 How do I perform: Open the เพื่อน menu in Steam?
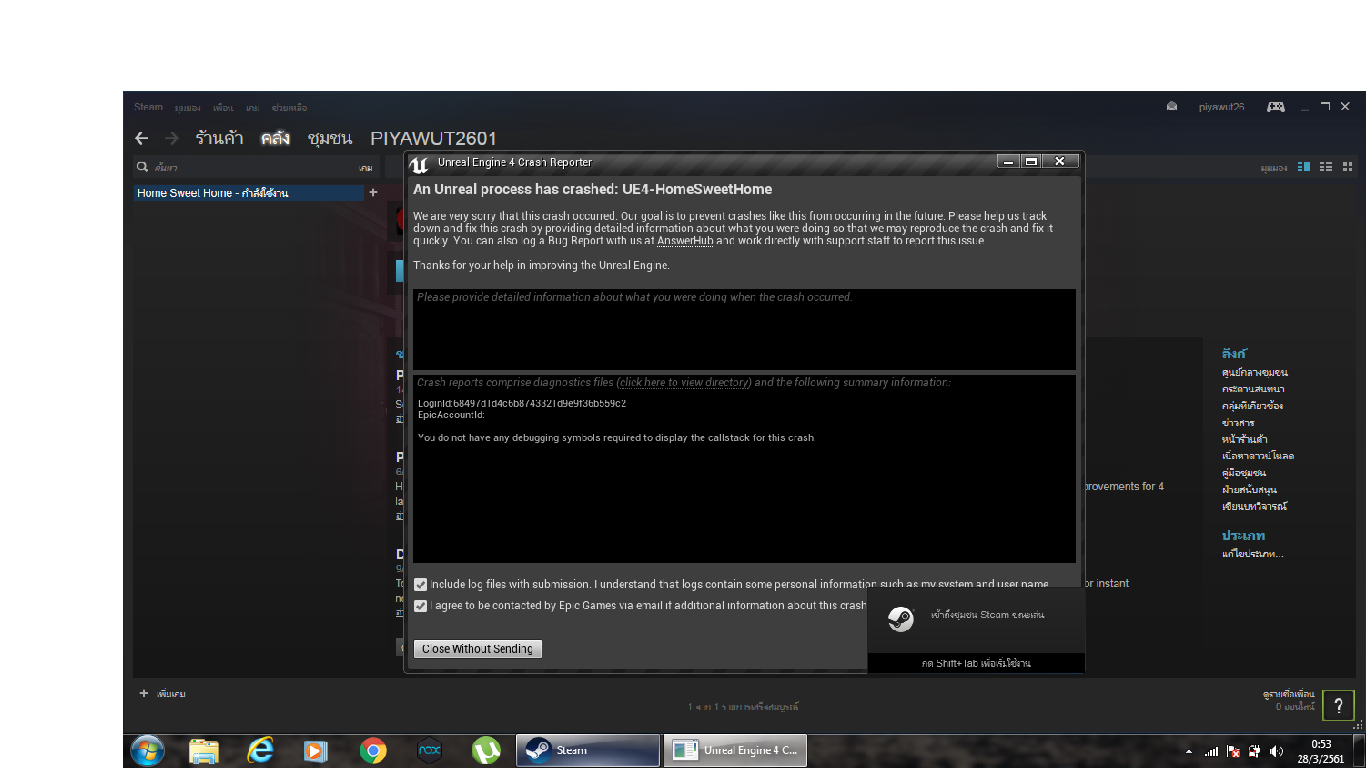[x=223, y=107]
